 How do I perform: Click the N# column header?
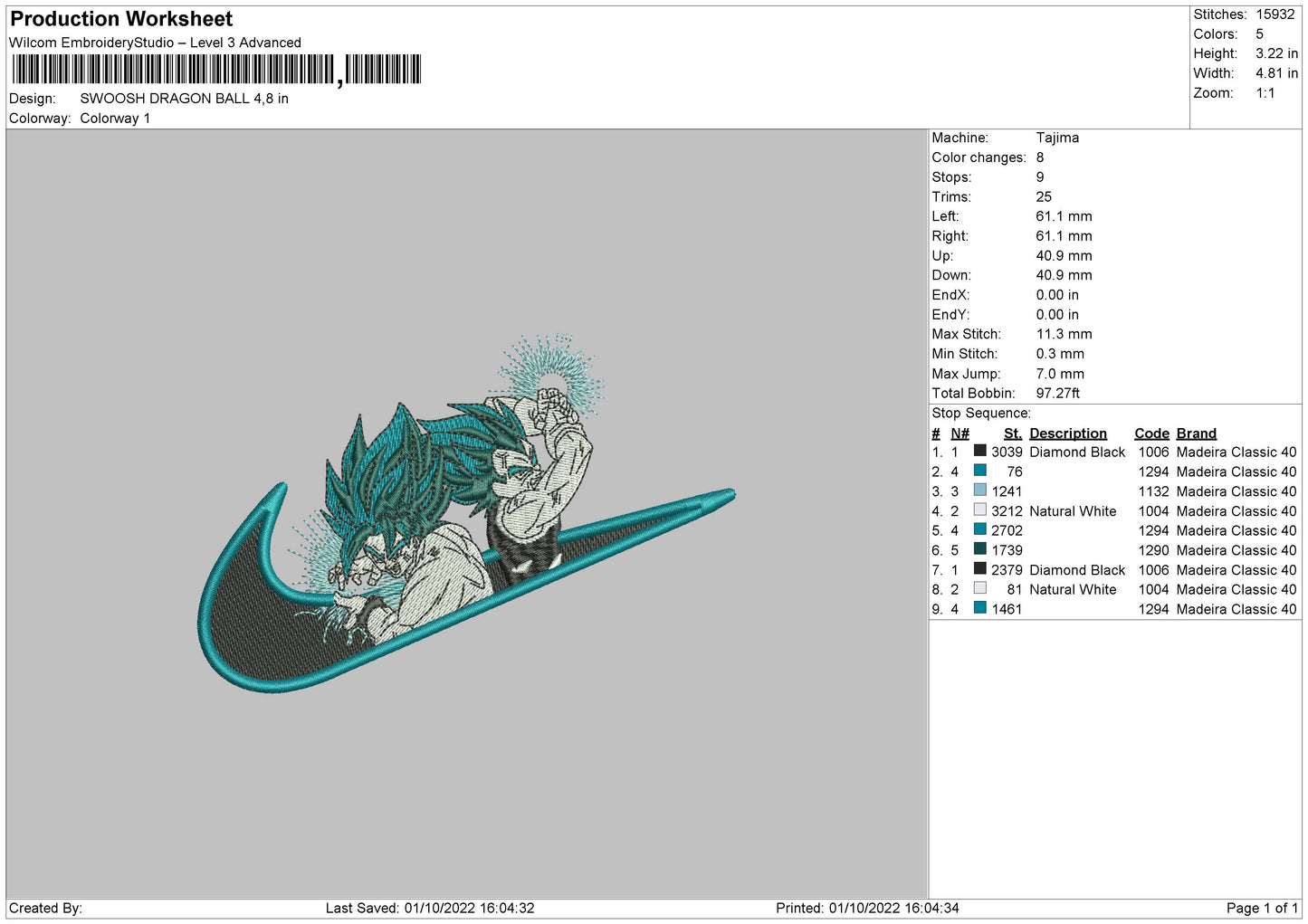[960, 433]
